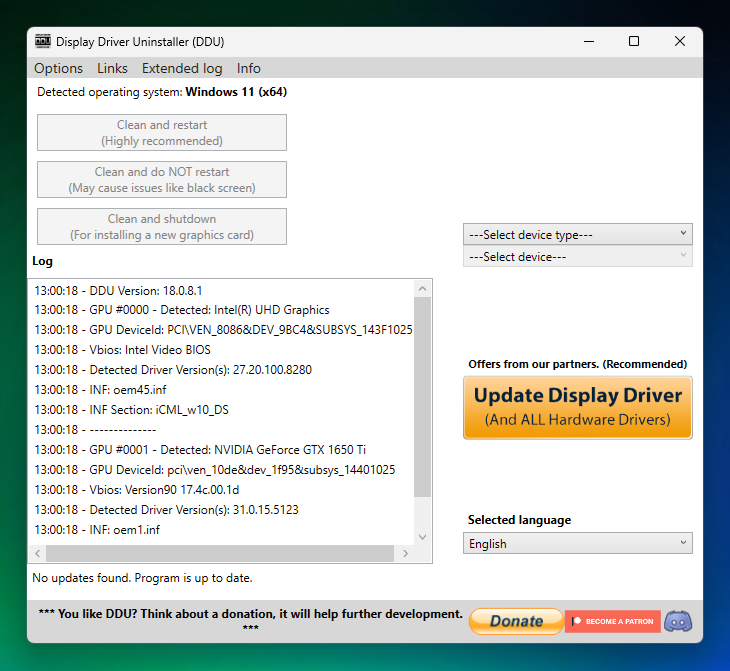Click Clean and restart button
Viewport: 730px width, 671px height.
point(162,133)
